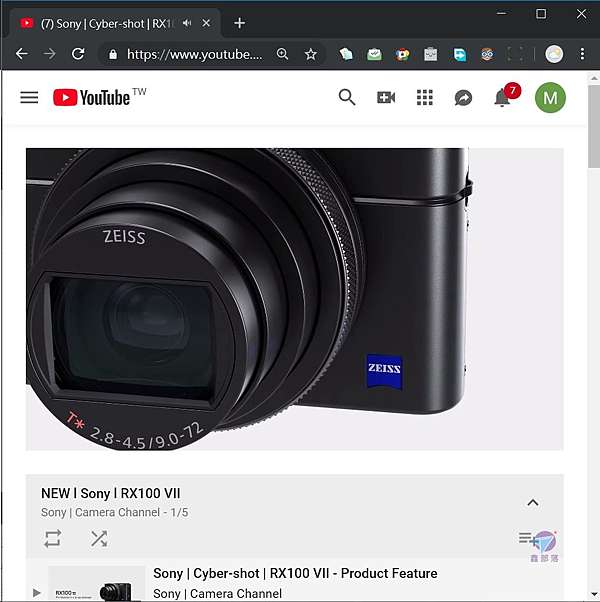Image resolution: width=600 pixels, height=602 pixels.
Task: Open the YouTube hamburger guide menu
Action: tap(29, 98)
